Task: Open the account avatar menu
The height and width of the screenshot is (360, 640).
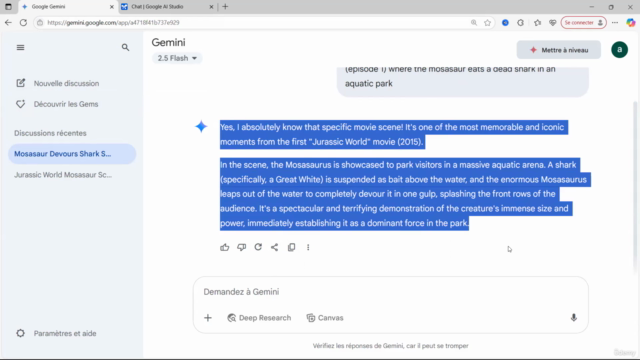Action: 619,50
